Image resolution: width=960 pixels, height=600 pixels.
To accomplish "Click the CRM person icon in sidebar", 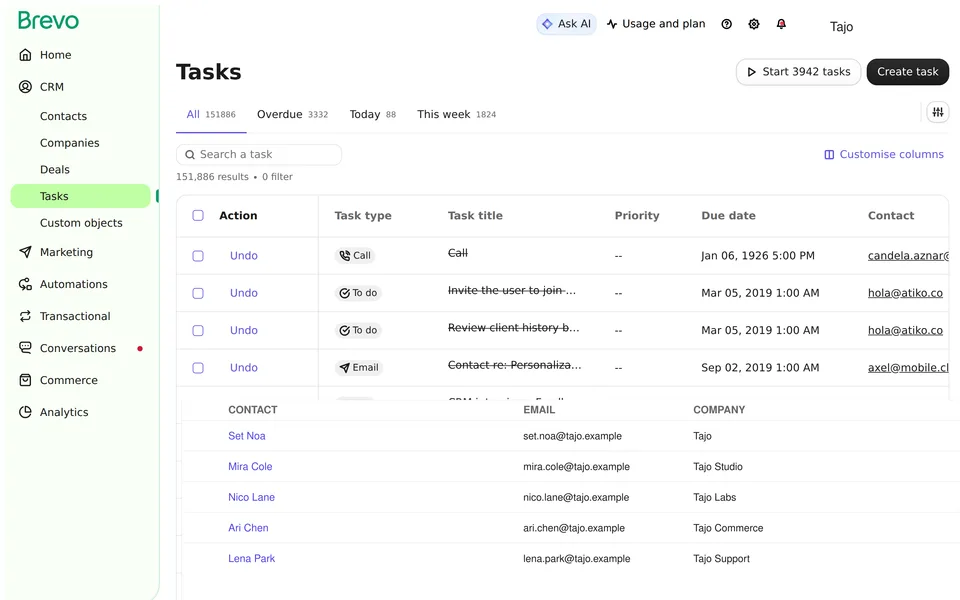I will click(x=25, y=86).
